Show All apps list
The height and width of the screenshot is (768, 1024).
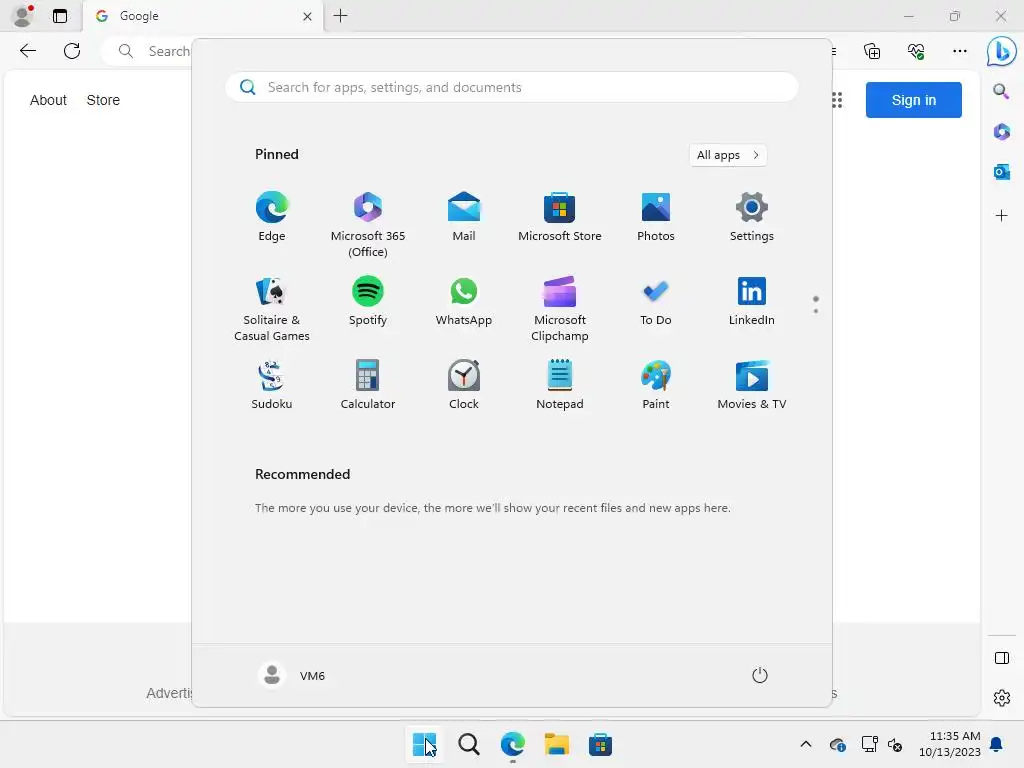728,155
